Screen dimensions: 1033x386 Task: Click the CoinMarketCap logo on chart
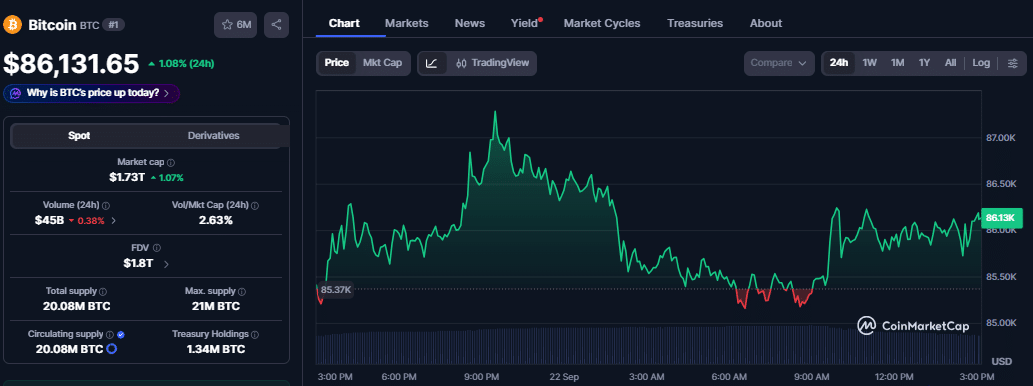tap(913, 325)
